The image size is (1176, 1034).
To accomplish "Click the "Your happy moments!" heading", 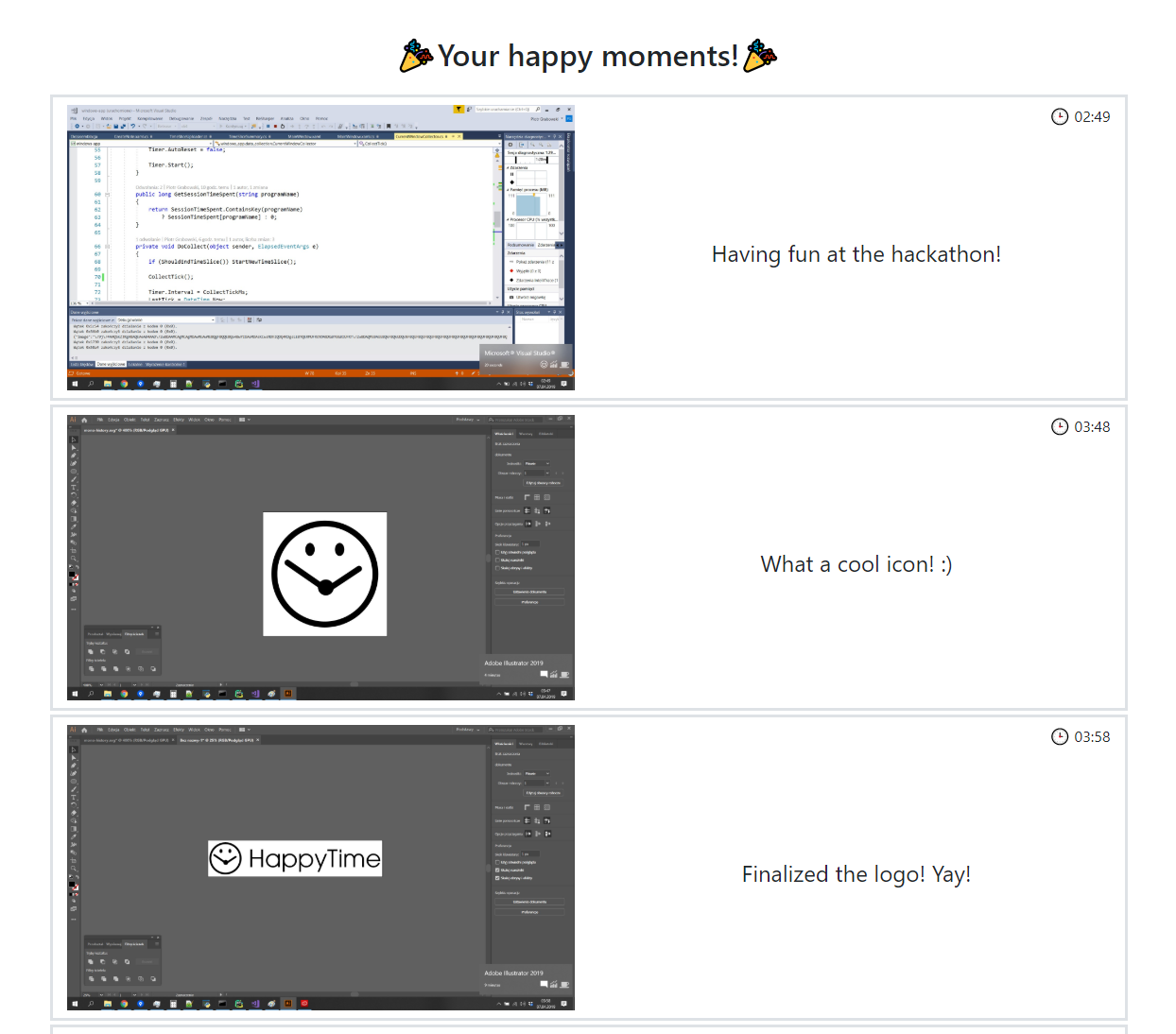I will coord(588,57).
